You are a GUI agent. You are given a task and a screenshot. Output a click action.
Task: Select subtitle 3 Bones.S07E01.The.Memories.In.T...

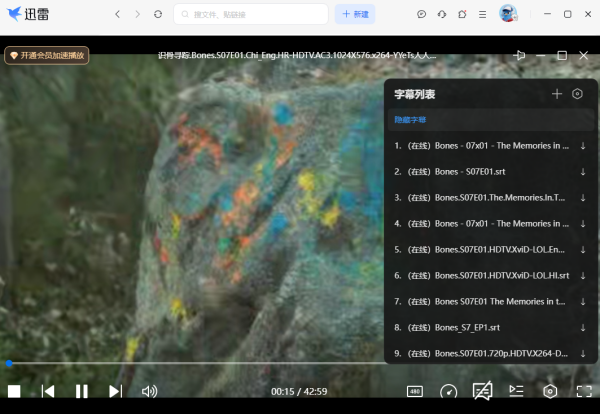click(x=491, y=198)
